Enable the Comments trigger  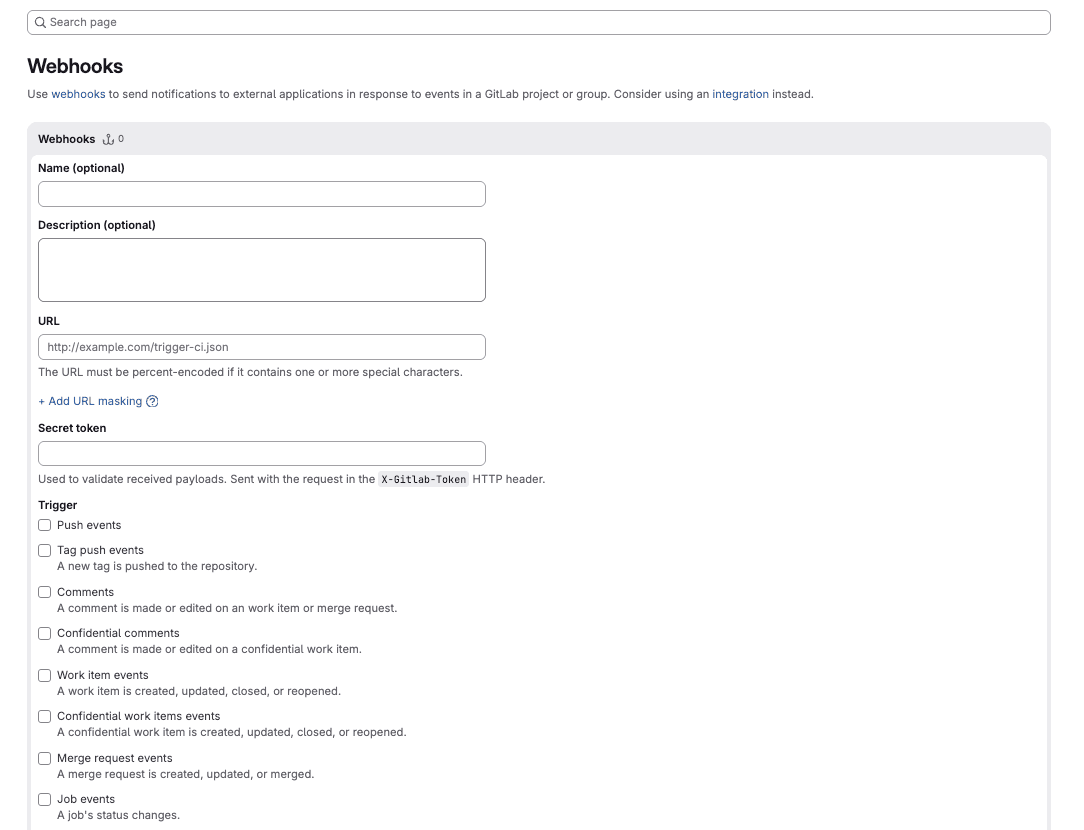(x=44, y=592)
